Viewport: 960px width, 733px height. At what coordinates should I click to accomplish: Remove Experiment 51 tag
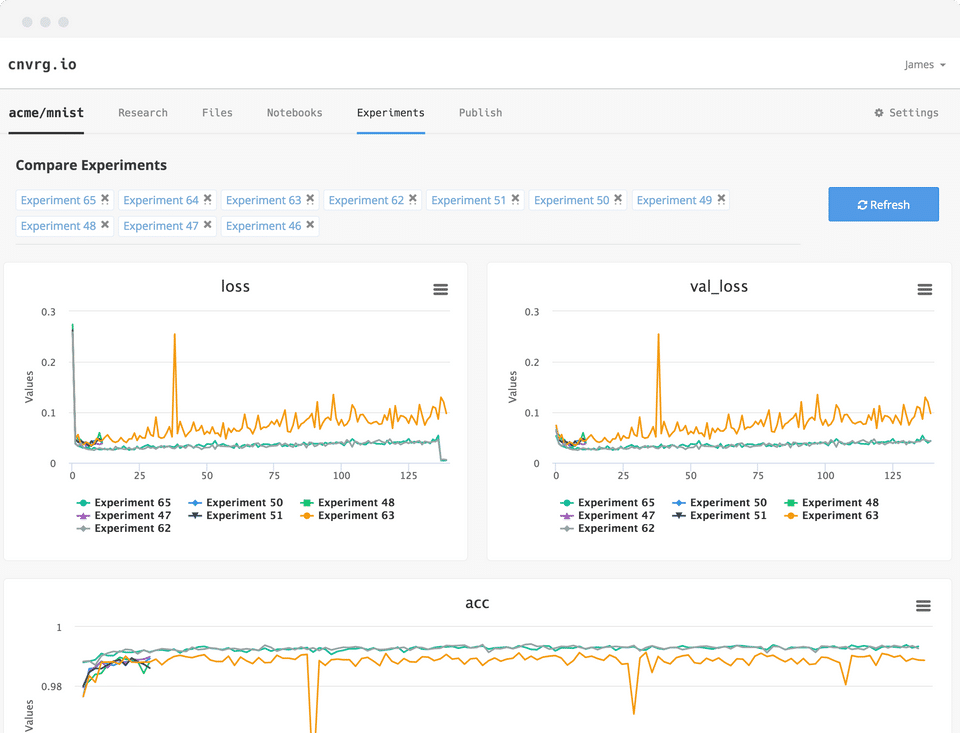(516, 199)
